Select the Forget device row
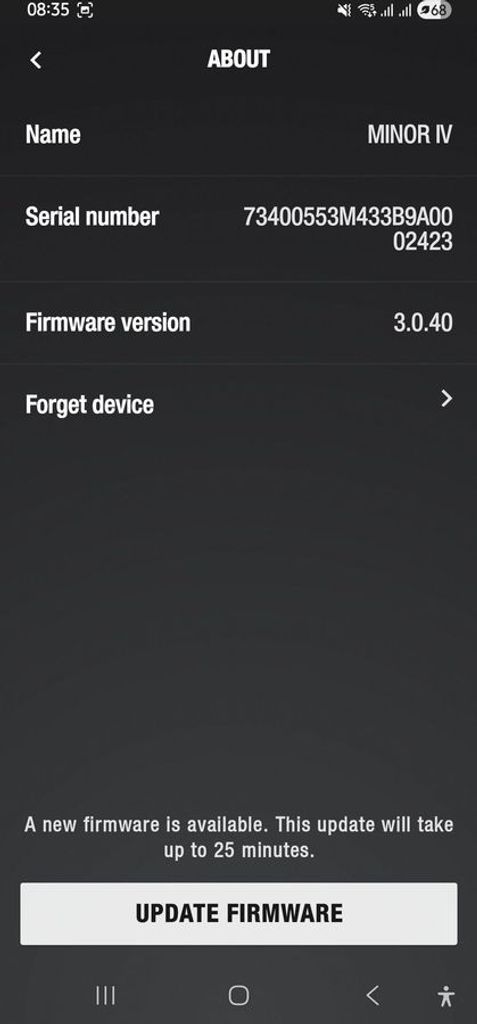The height and width of the screenshot is (1024, 477). point(238,404)
